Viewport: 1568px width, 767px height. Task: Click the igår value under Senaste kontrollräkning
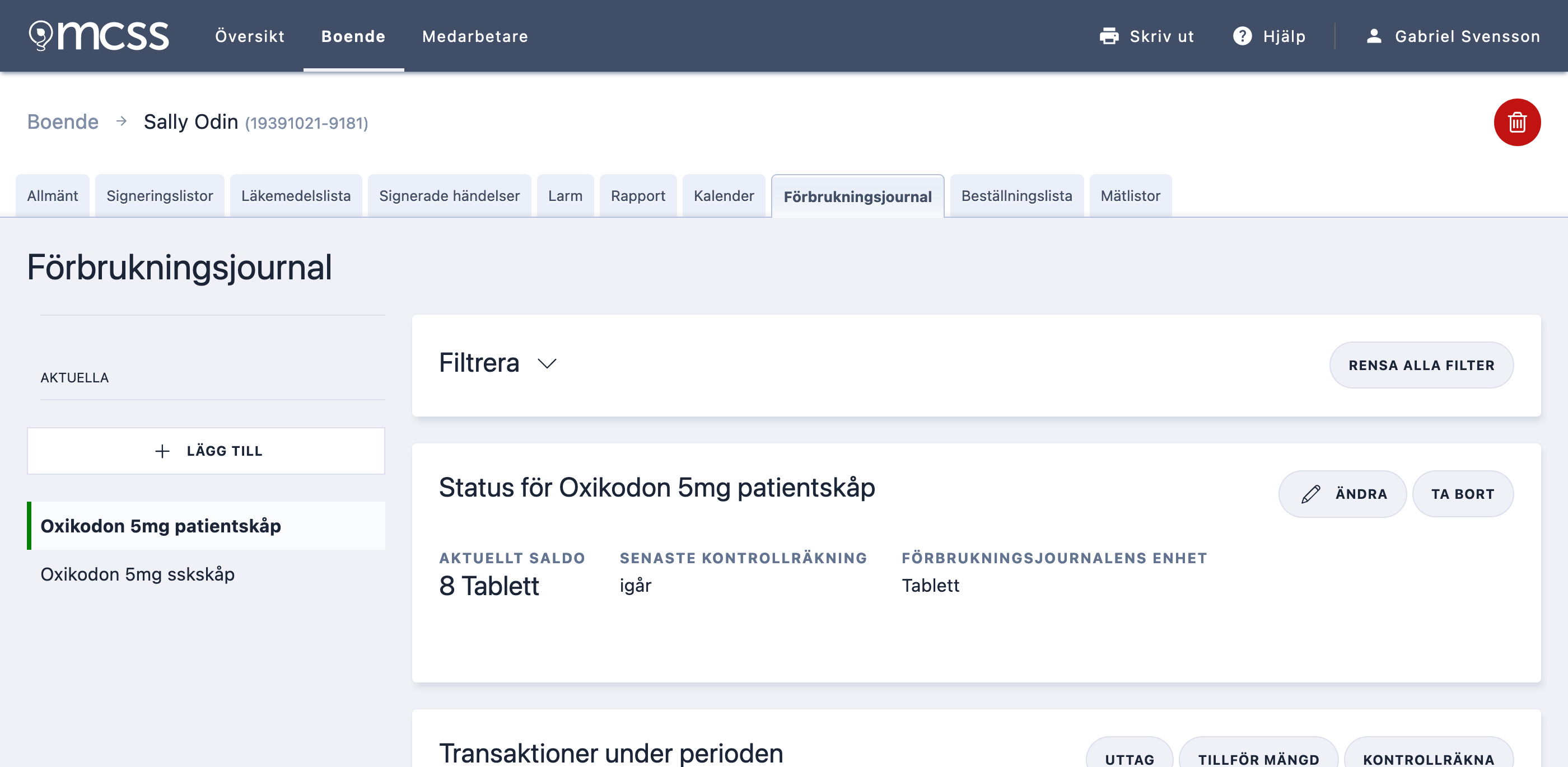[636, 586]
